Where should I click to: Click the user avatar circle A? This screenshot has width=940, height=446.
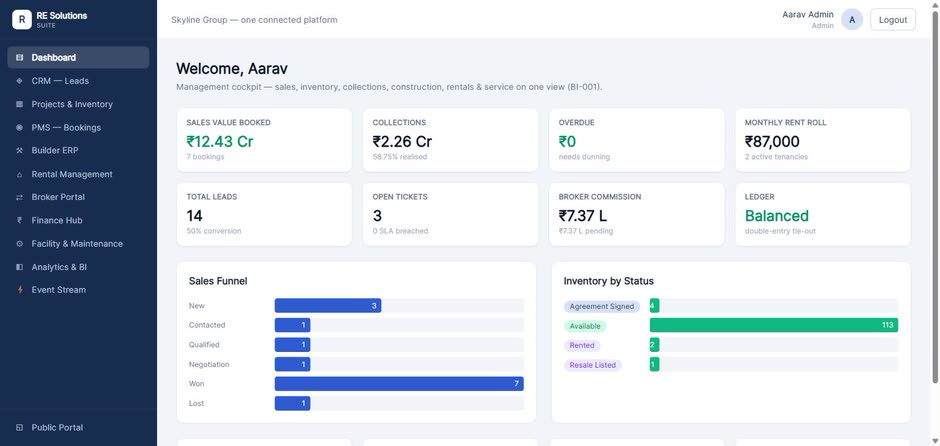coord(852,20)
